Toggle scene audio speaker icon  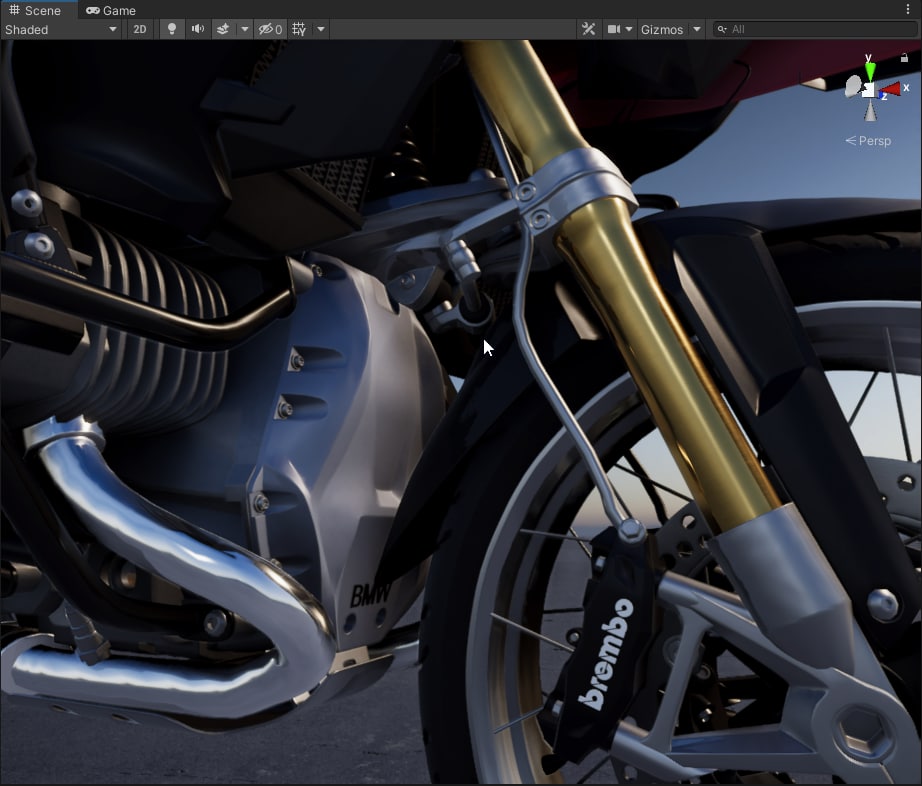coord(198,29)
